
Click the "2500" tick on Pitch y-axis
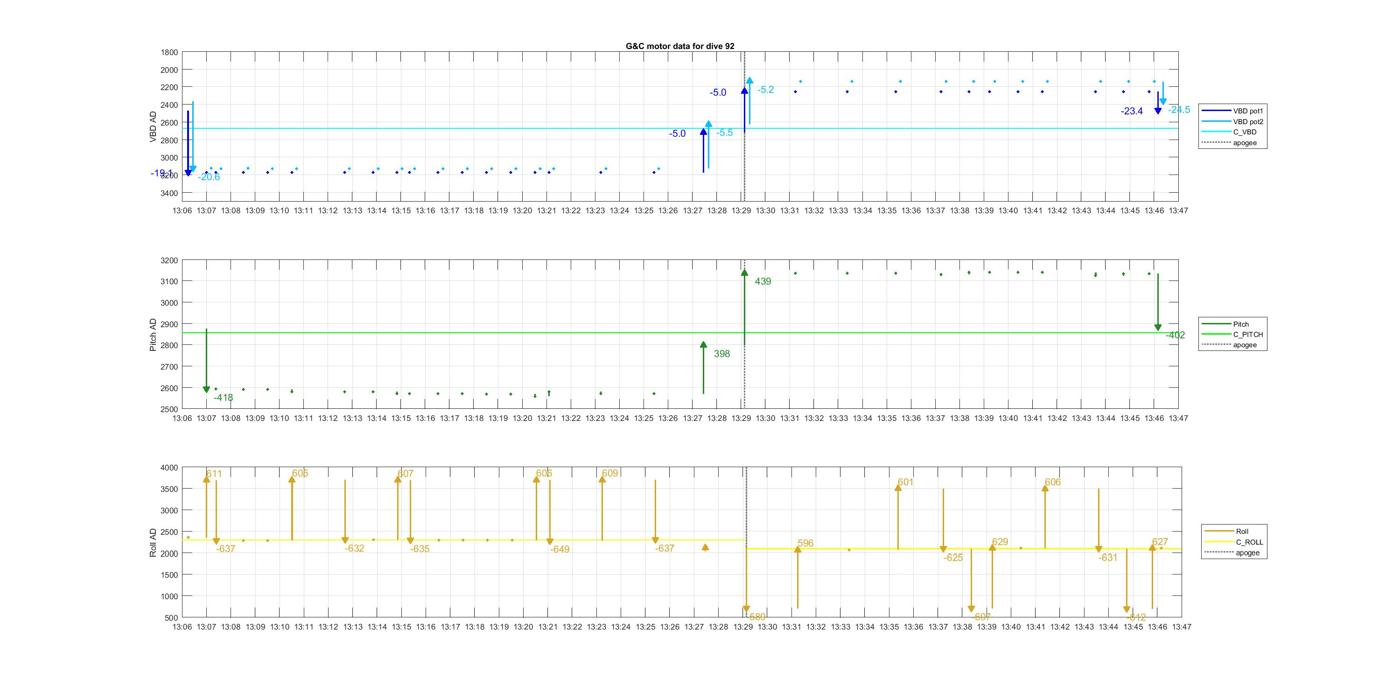[x=169, y=409]
